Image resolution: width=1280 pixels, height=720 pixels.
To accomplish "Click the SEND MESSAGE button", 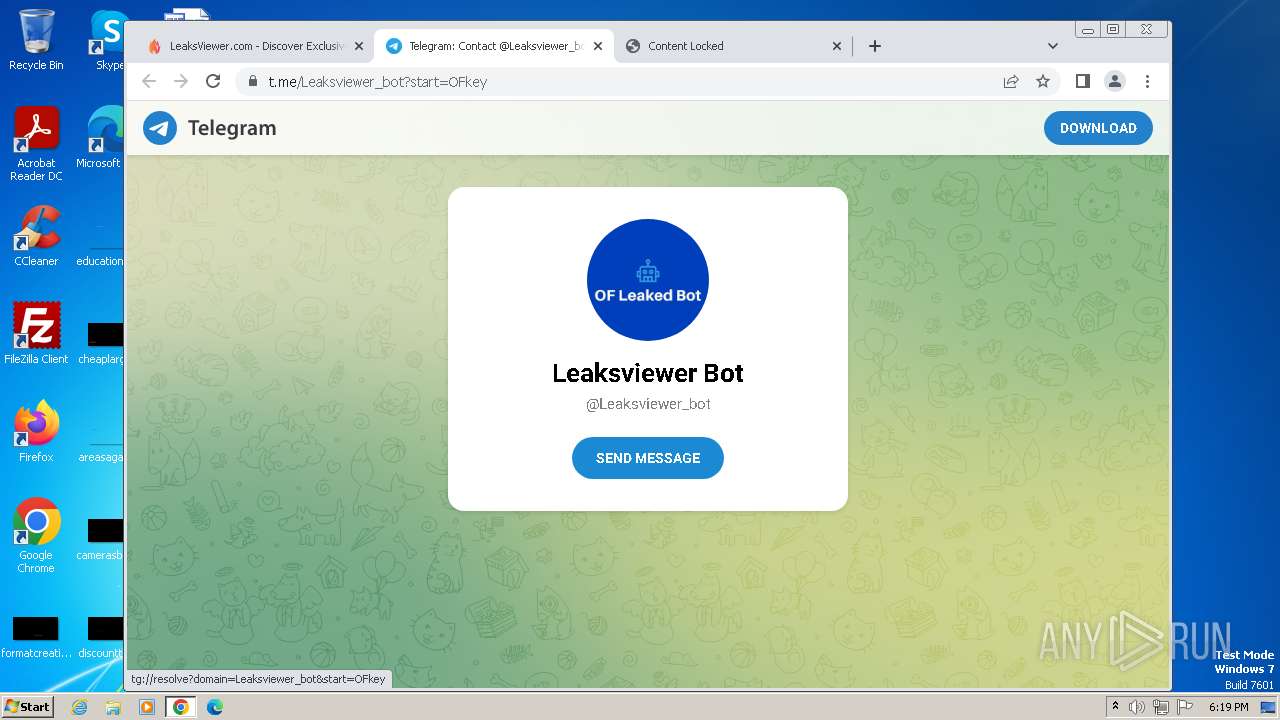I will 647,458.
